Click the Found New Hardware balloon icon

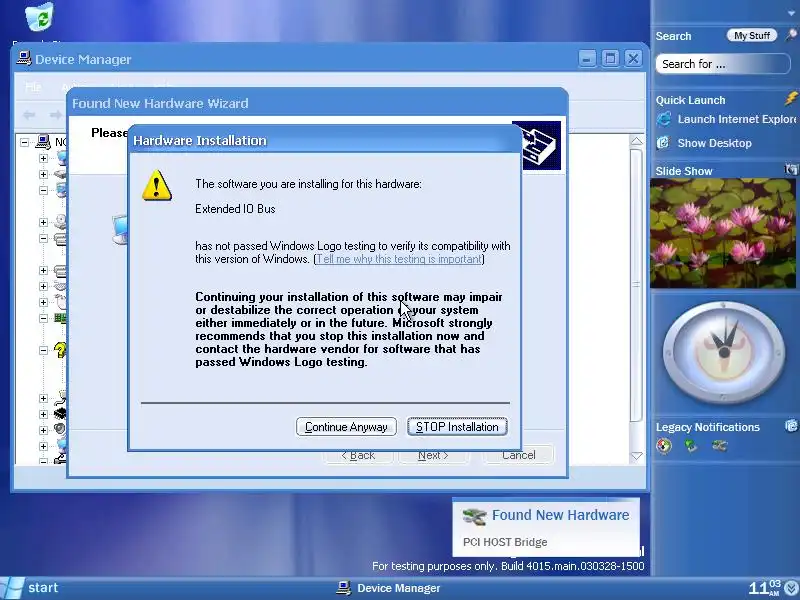[x=474, y=516]
